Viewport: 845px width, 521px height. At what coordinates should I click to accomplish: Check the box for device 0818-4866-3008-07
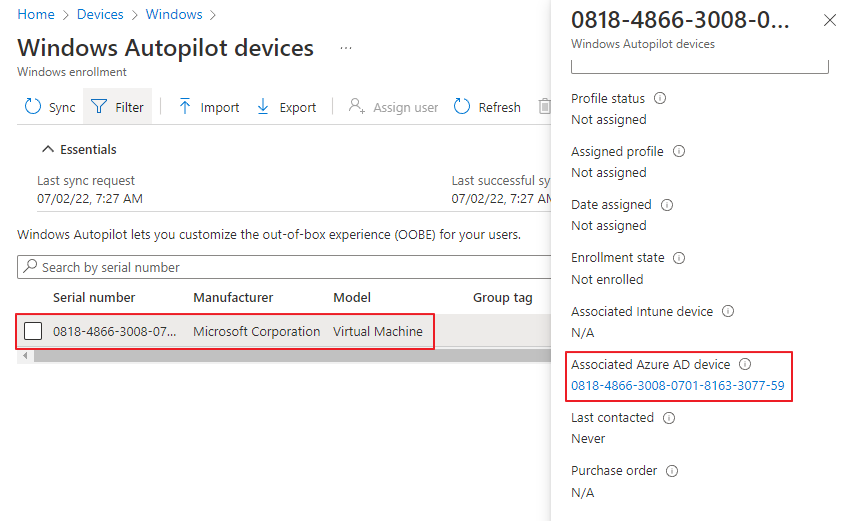click(x=33, y=331)
